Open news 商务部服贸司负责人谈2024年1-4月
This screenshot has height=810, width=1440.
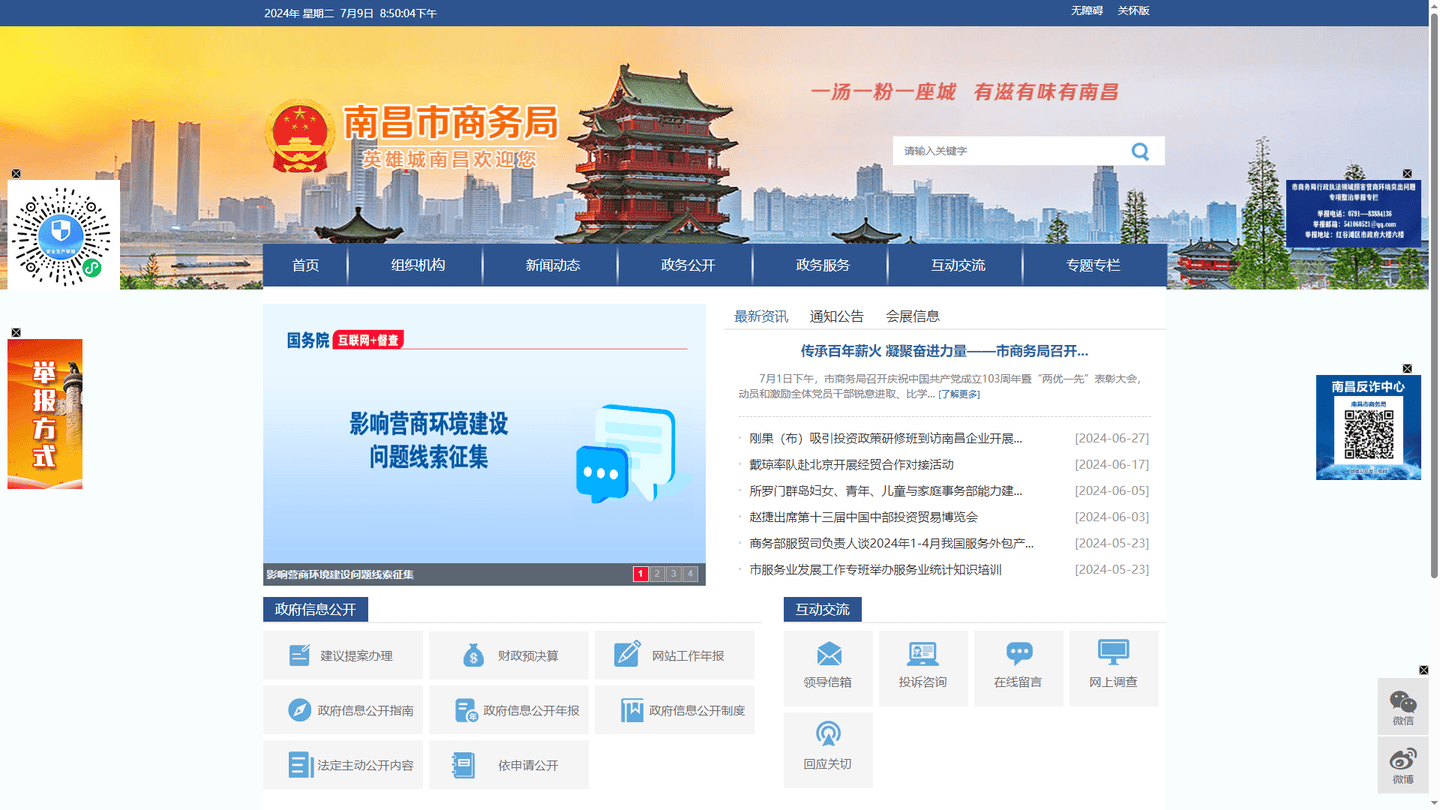(891, 543)
